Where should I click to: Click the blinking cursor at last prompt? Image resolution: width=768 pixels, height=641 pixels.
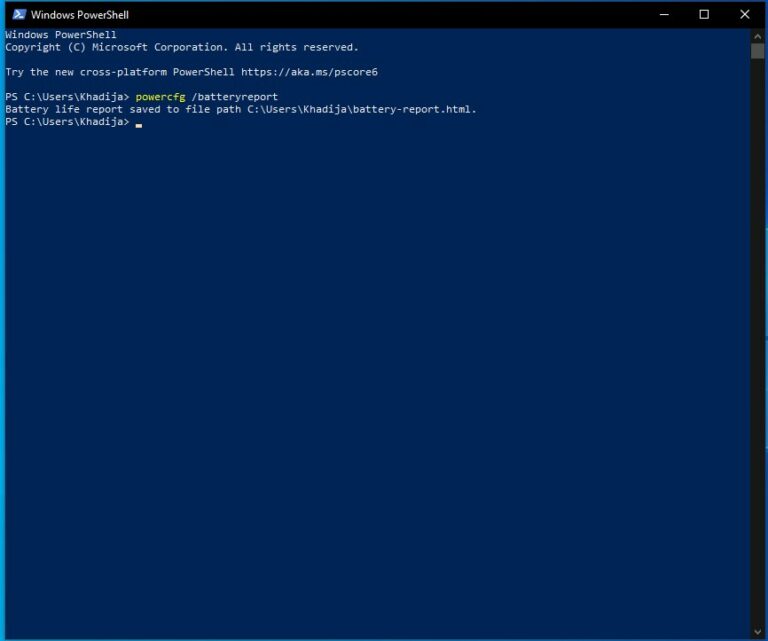[x=139, y=125]
